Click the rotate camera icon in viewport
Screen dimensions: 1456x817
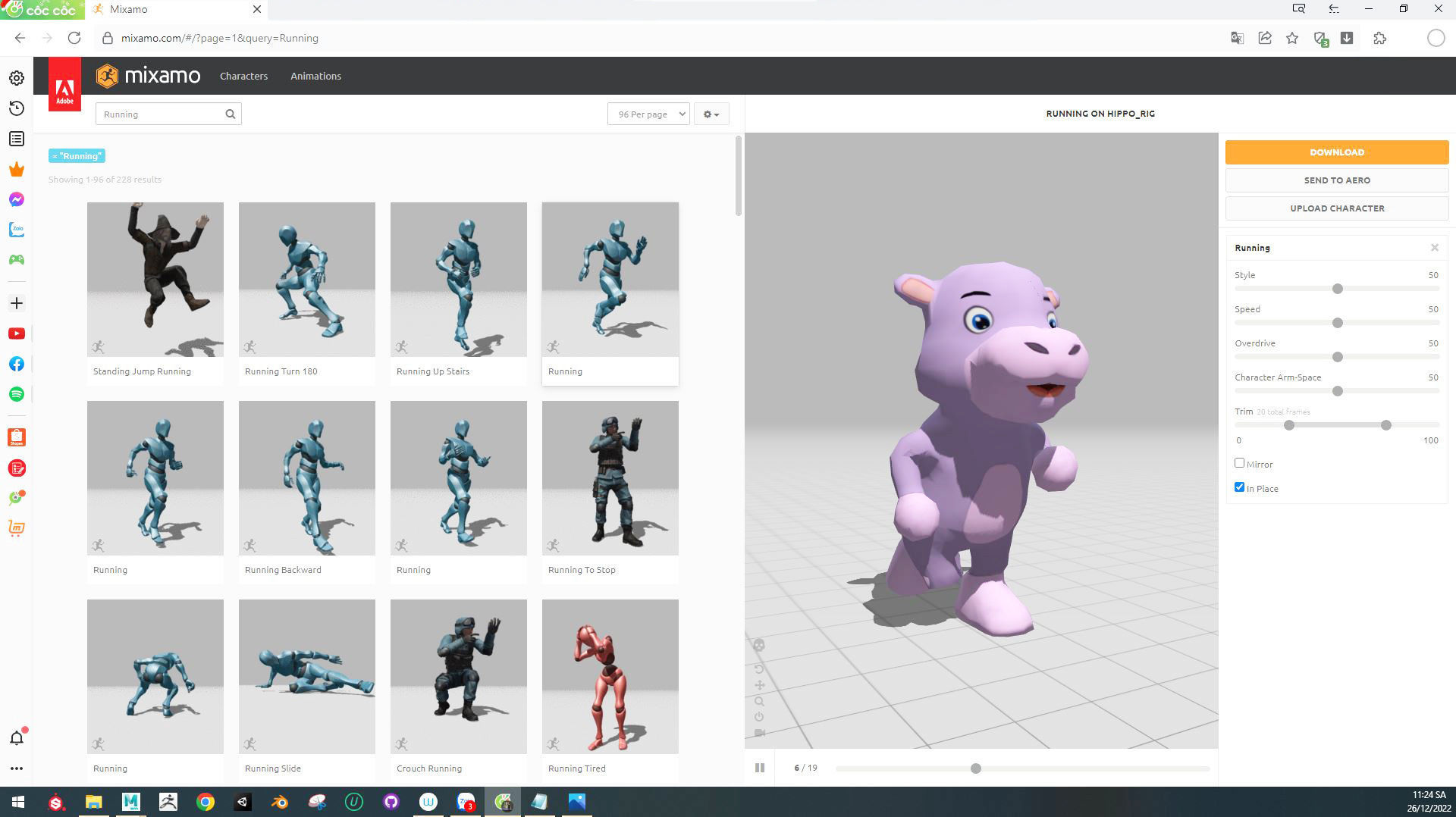click(x=759, y=669)
